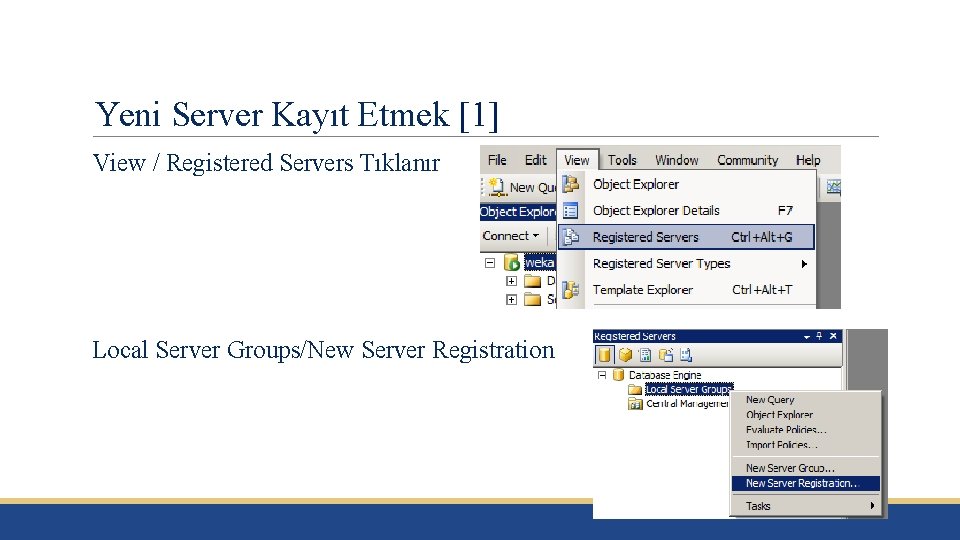
Task: Click the Central Management Servers icon
Action: click(x=635, y=404)
